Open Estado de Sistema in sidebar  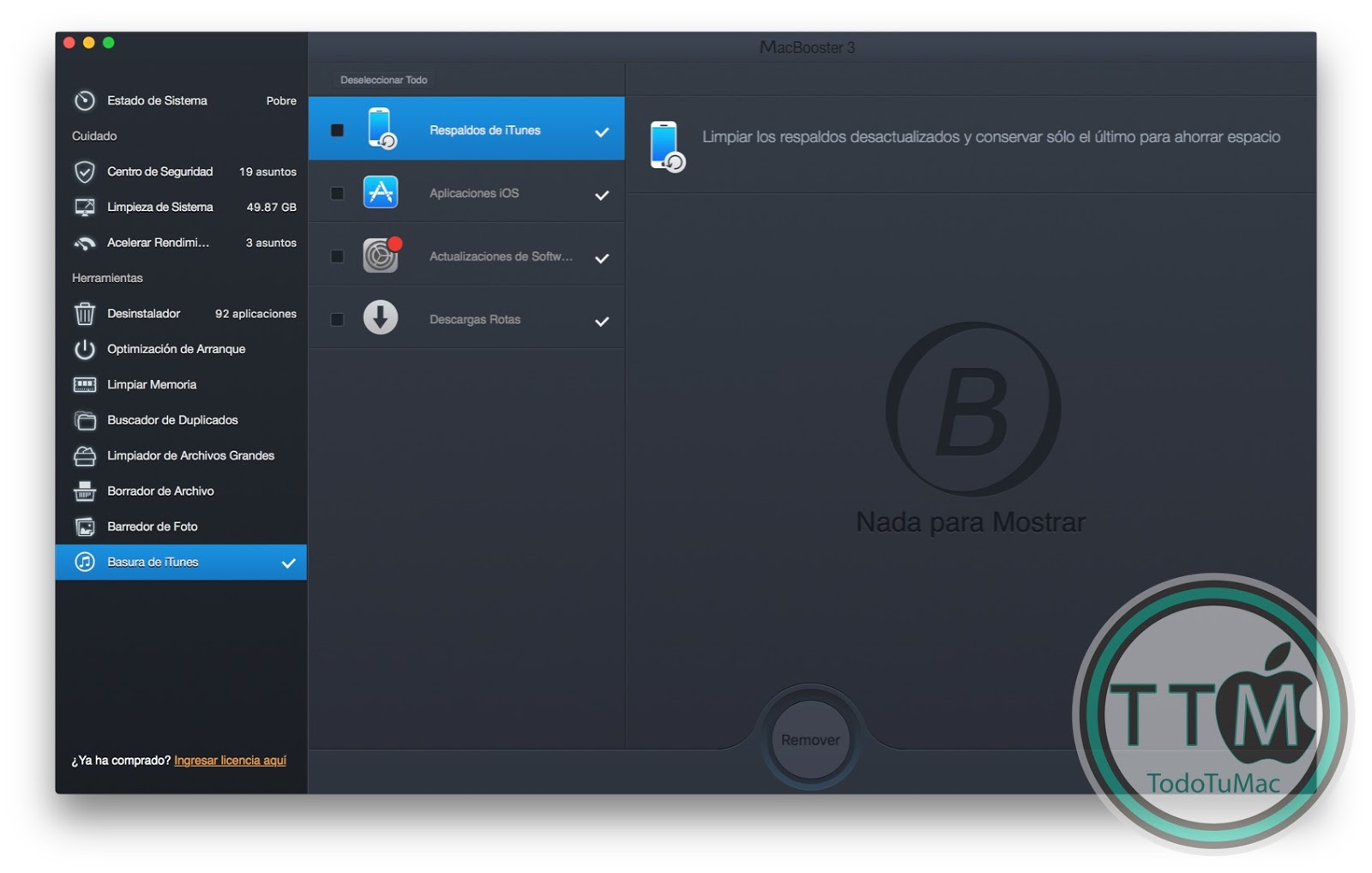click(x=181, y=100)
